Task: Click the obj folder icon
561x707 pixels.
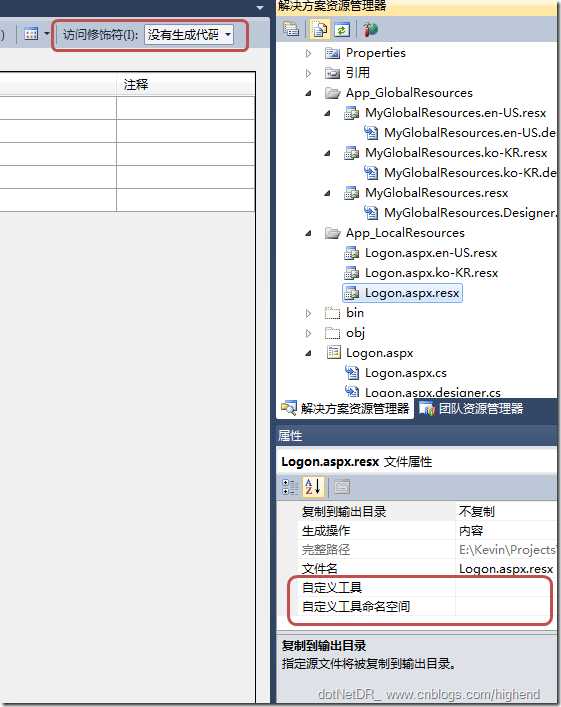Action: (x=332, y=333)
